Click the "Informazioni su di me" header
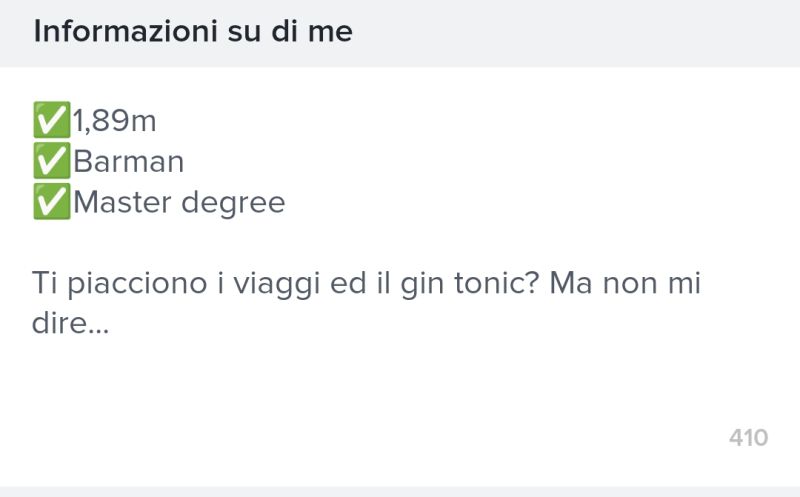 [193, 31]
